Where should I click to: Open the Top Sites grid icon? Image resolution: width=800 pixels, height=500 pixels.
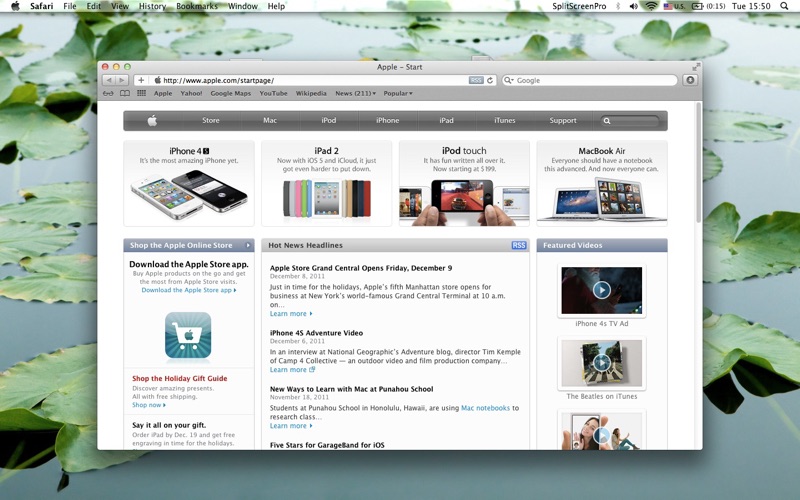click(x=141, y=93)
